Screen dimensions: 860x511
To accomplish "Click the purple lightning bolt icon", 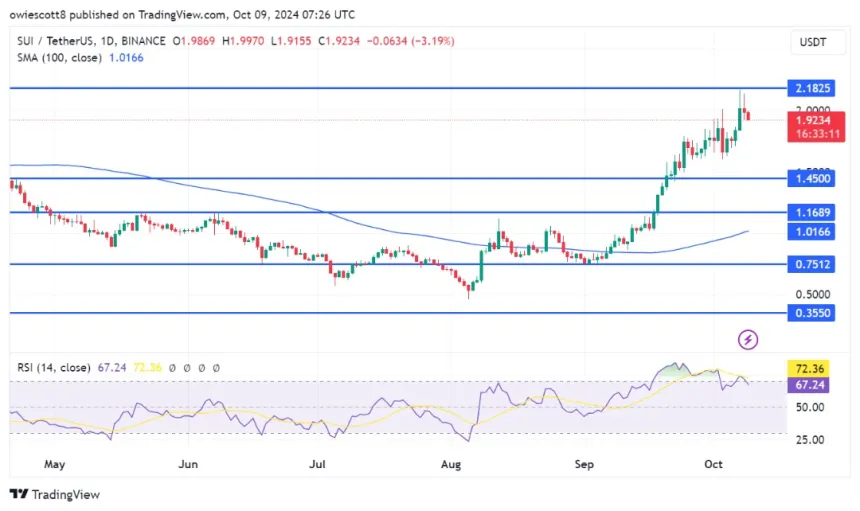I will click(x=747, y=340).
